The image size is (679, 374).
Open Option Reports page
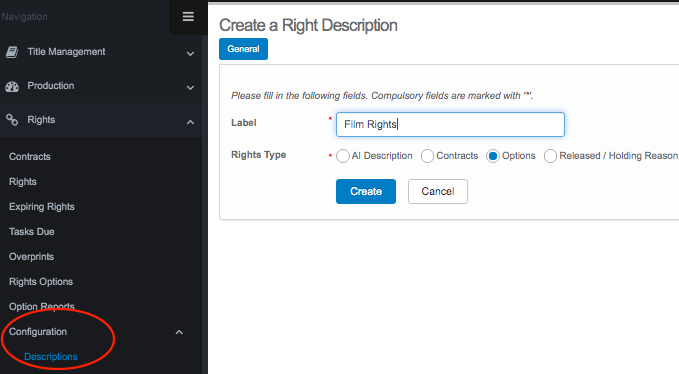42,307
